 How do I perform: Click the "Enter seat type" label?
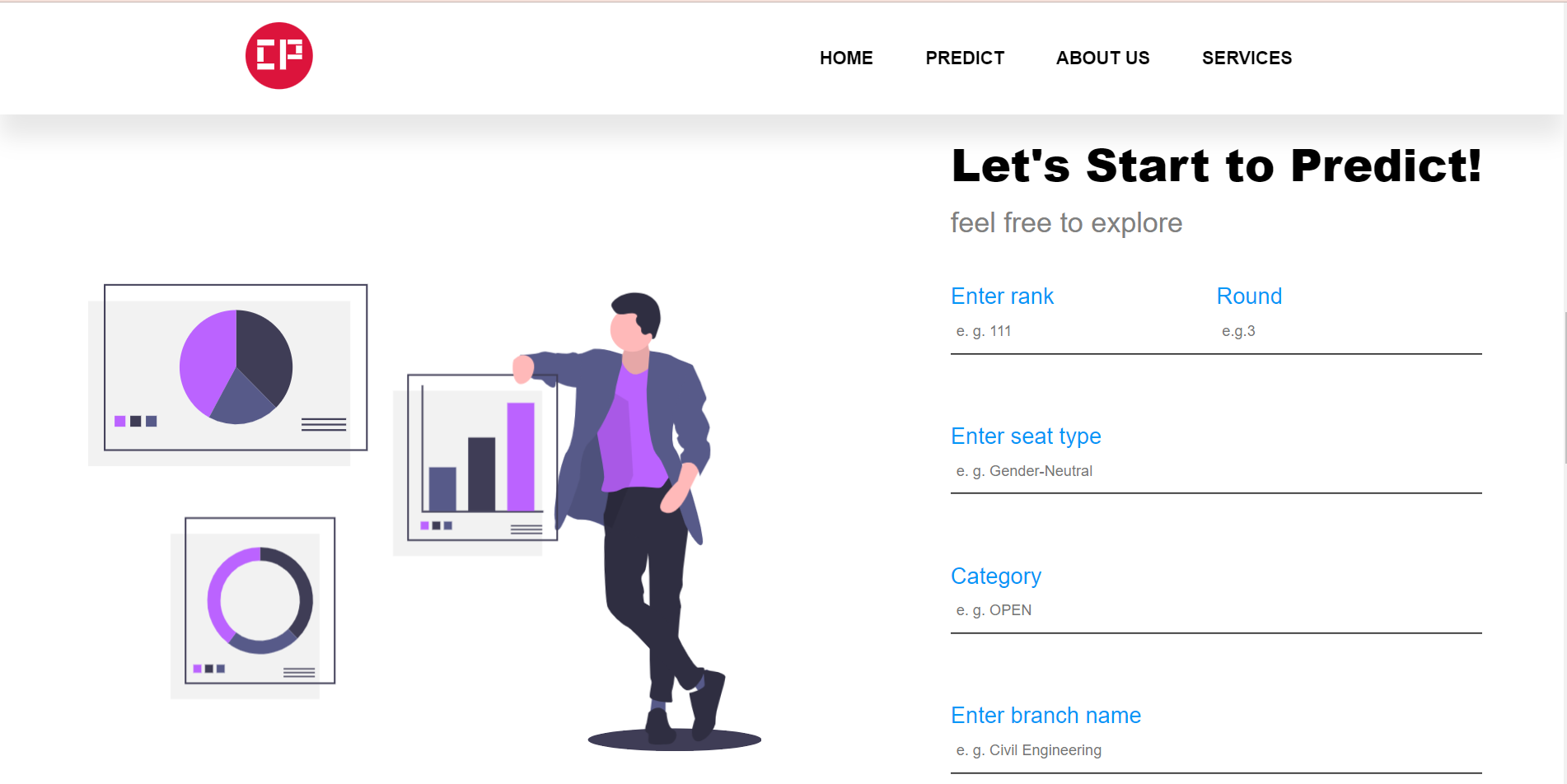1026,436
